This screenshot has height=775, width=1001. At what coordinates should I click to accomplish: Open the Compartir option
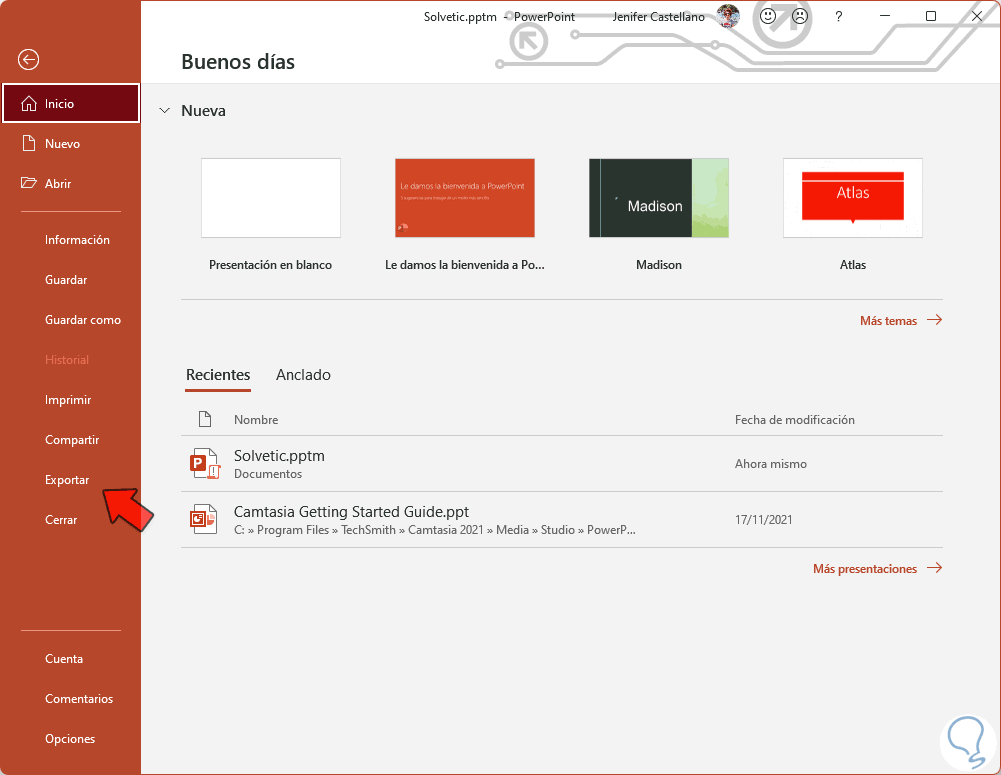[x=72, y=440]
